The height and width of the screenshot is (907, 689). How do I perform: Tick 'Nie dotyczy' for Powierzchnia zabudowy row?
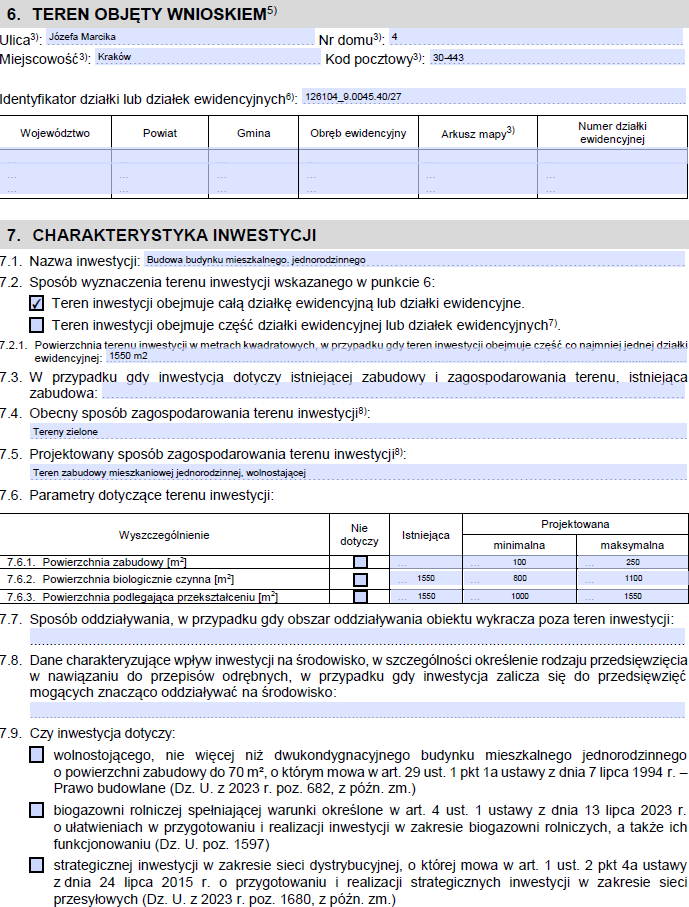[x=360, y=563]
